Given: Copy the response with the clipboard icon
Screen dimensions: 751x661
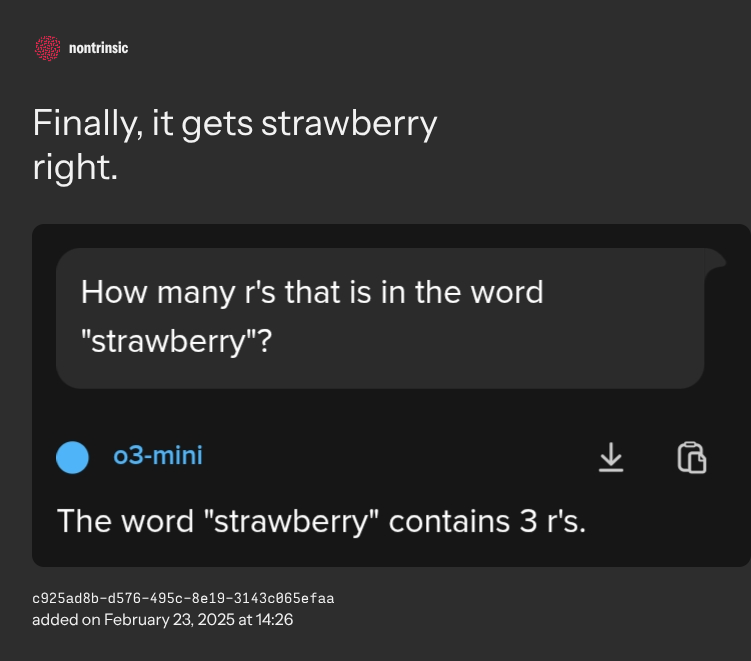Looking at the screenshot, I should point(692,457).
